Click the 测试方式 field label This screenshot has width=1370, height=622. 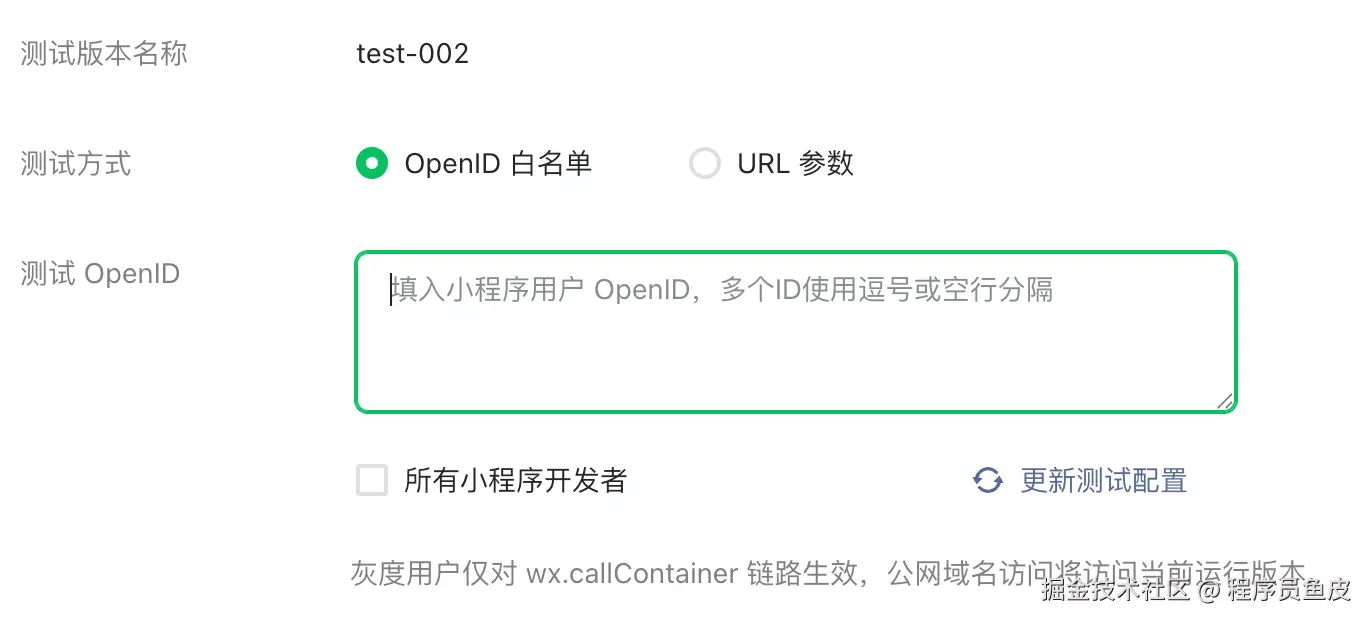coord(76,163)
